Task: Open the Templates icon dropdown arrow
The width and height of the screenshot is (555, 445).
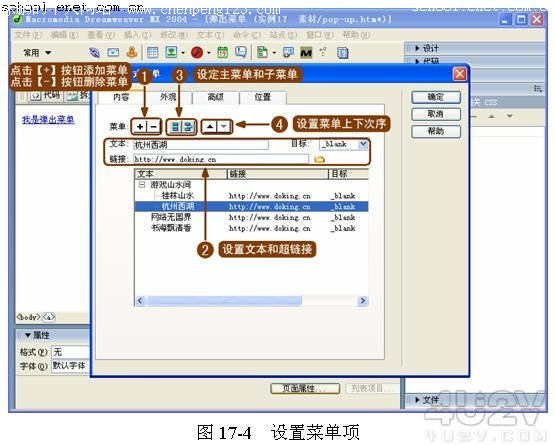Action: coord(274,53)
